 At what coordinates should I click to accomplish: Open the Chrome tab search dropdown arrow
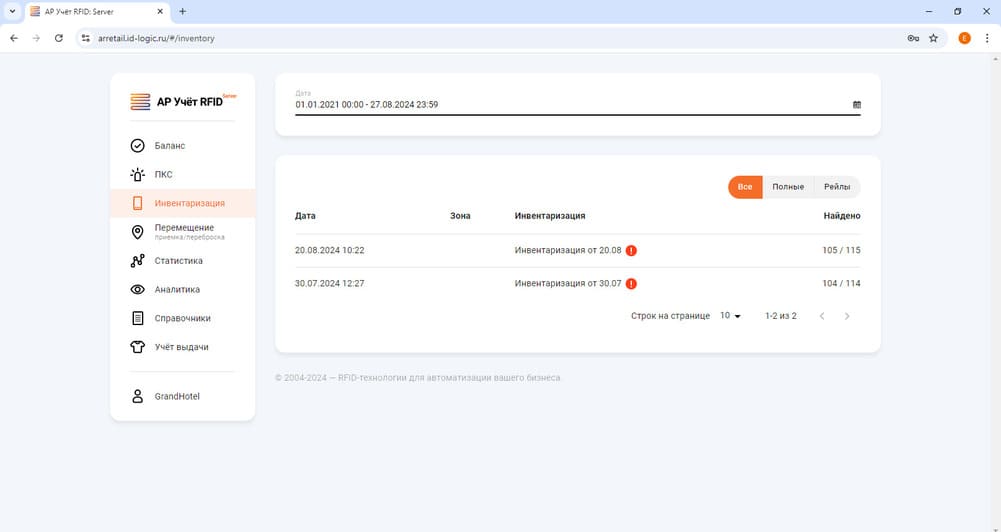tap(11, 11)
